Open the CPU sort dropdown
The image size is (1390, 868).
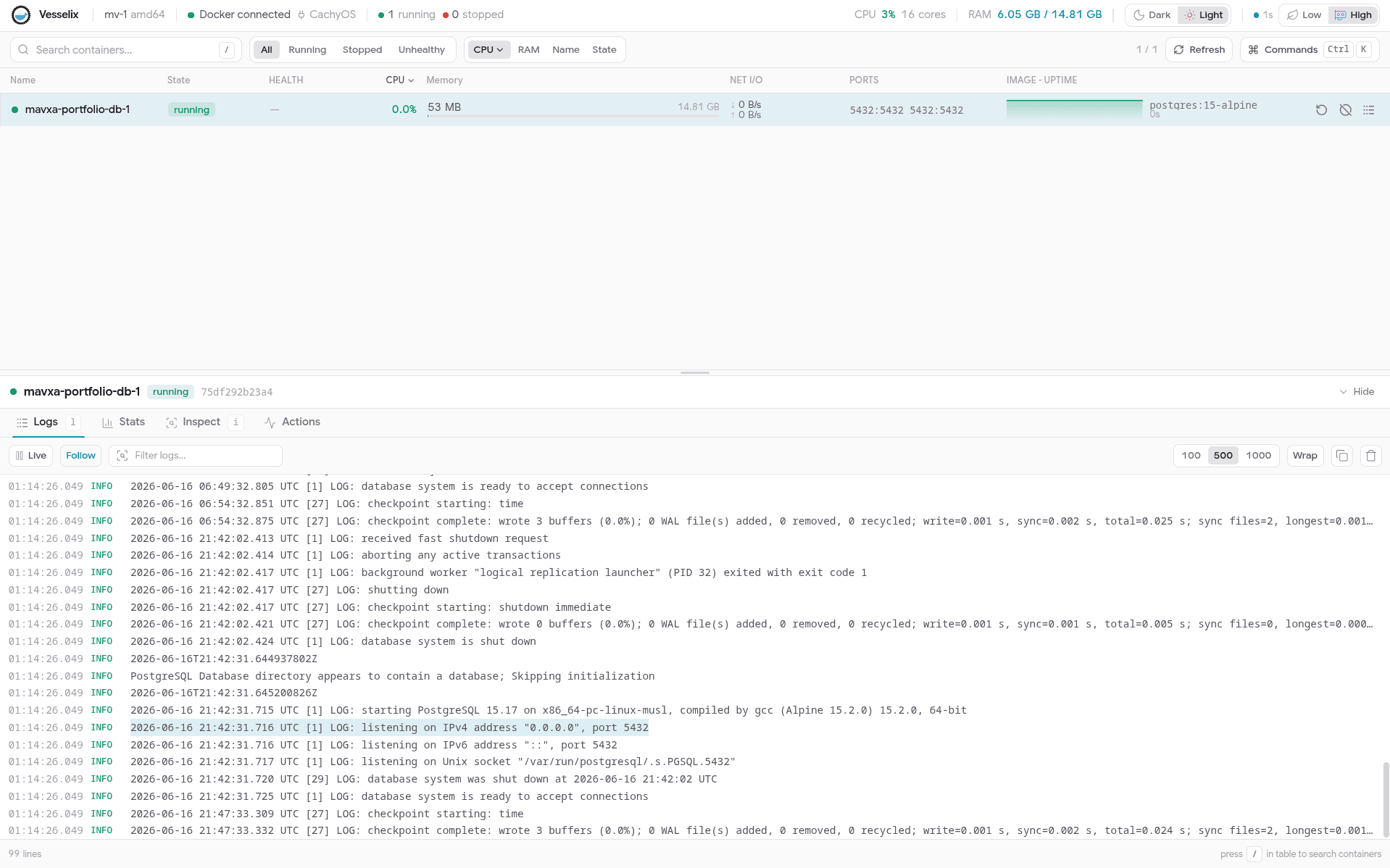click(488, 50)
